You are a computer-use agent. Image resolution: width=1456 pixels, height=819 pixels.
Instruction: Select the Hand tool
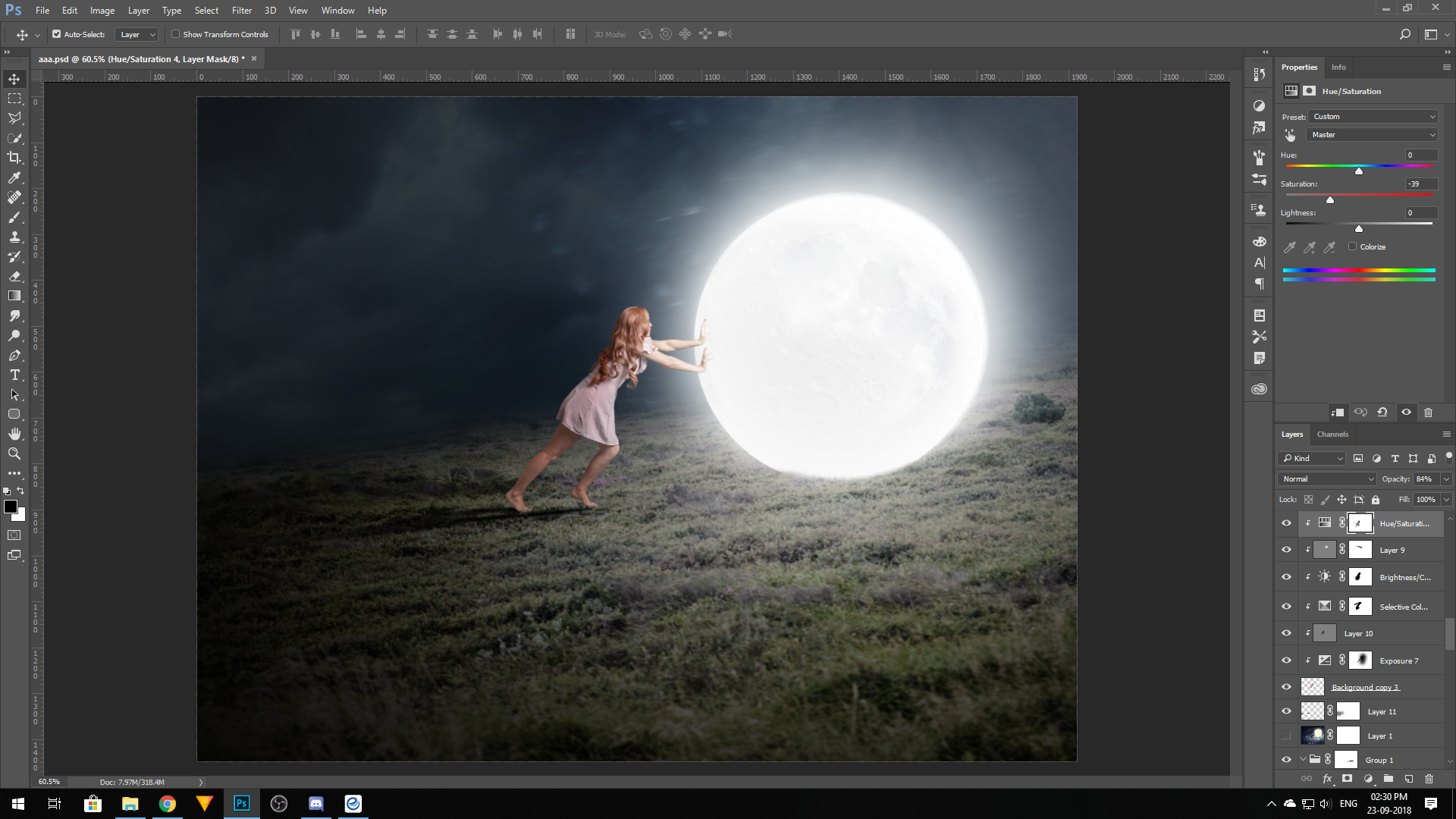pyautogui.click(x=14, y=434)
